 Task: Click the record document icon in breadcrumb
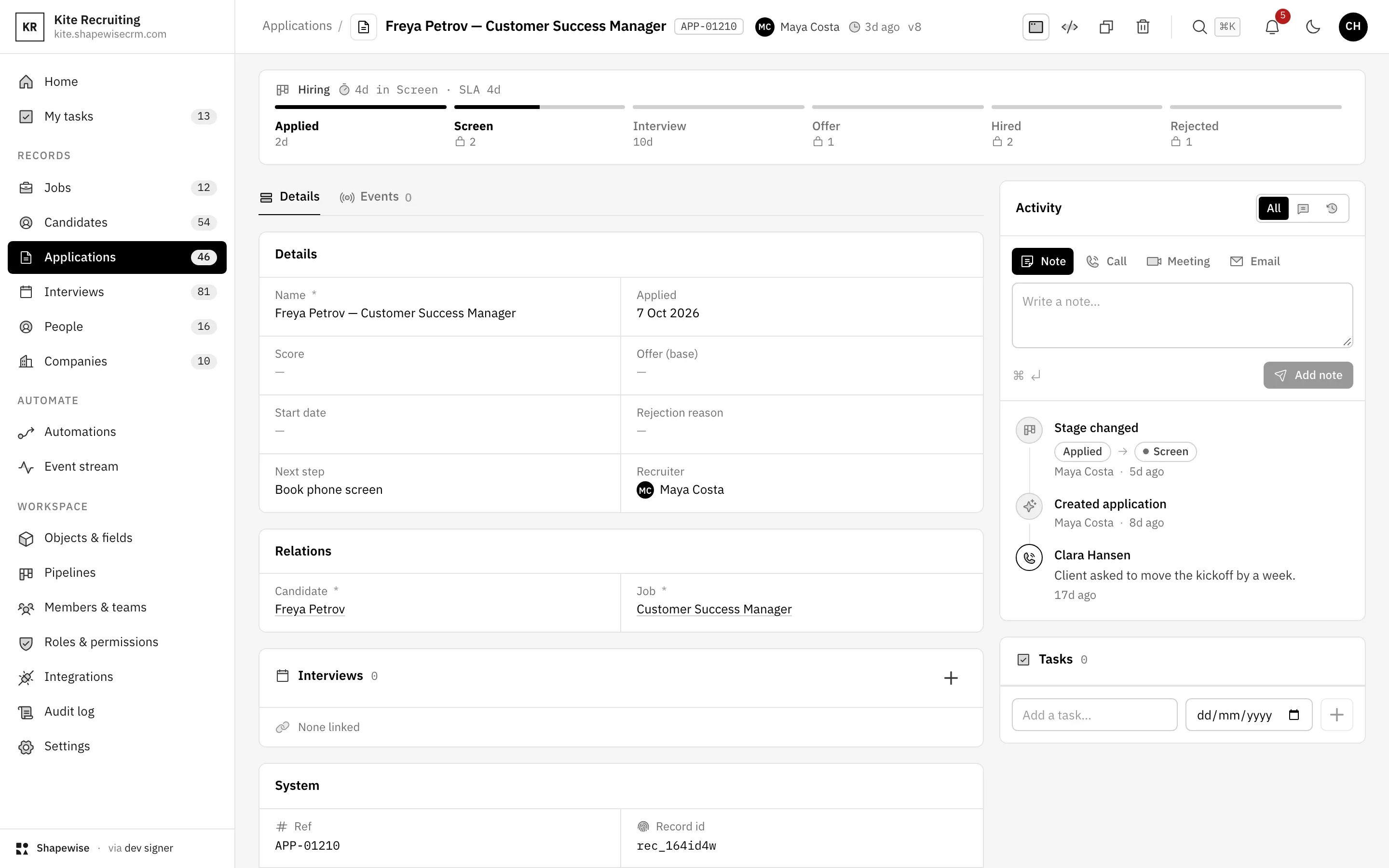(363, 27)
